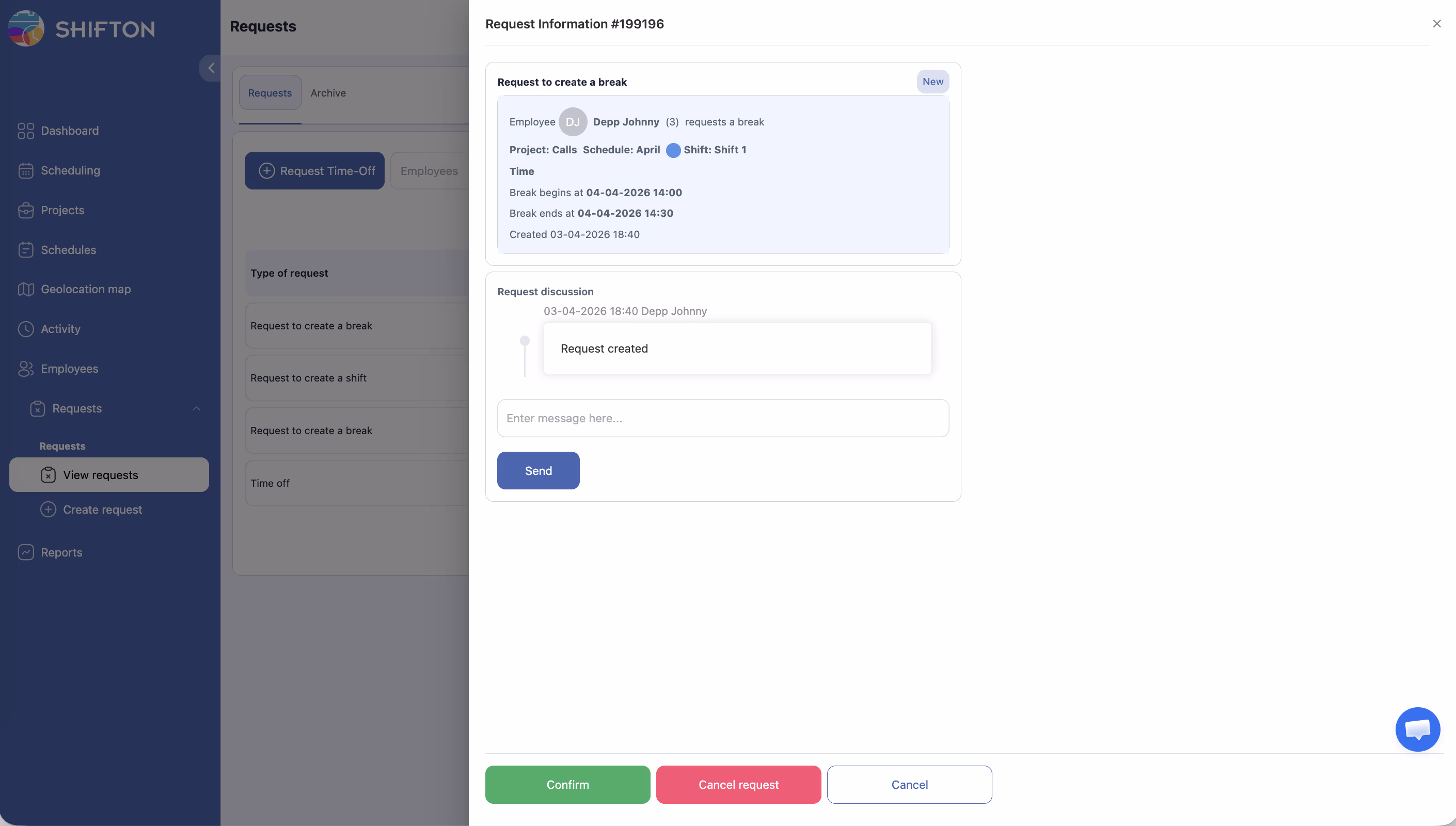The height and width of the screenshot is (826, 1456).
Task: Open Scheduling via its calendar icon
Action: point(25,171)
